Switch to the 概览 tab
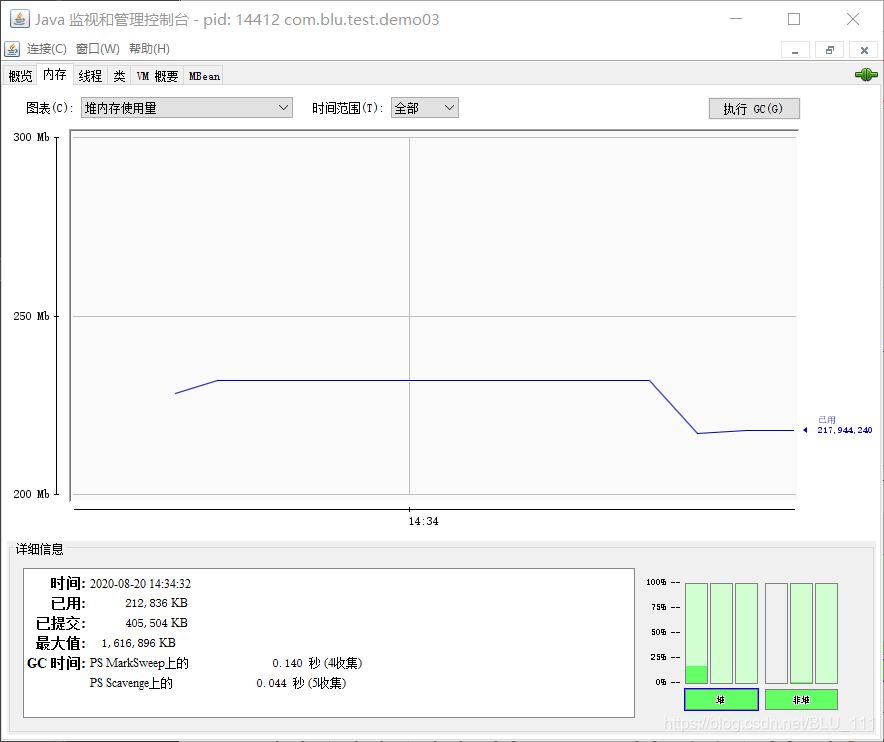884x742 pixels. click(20, 76)
